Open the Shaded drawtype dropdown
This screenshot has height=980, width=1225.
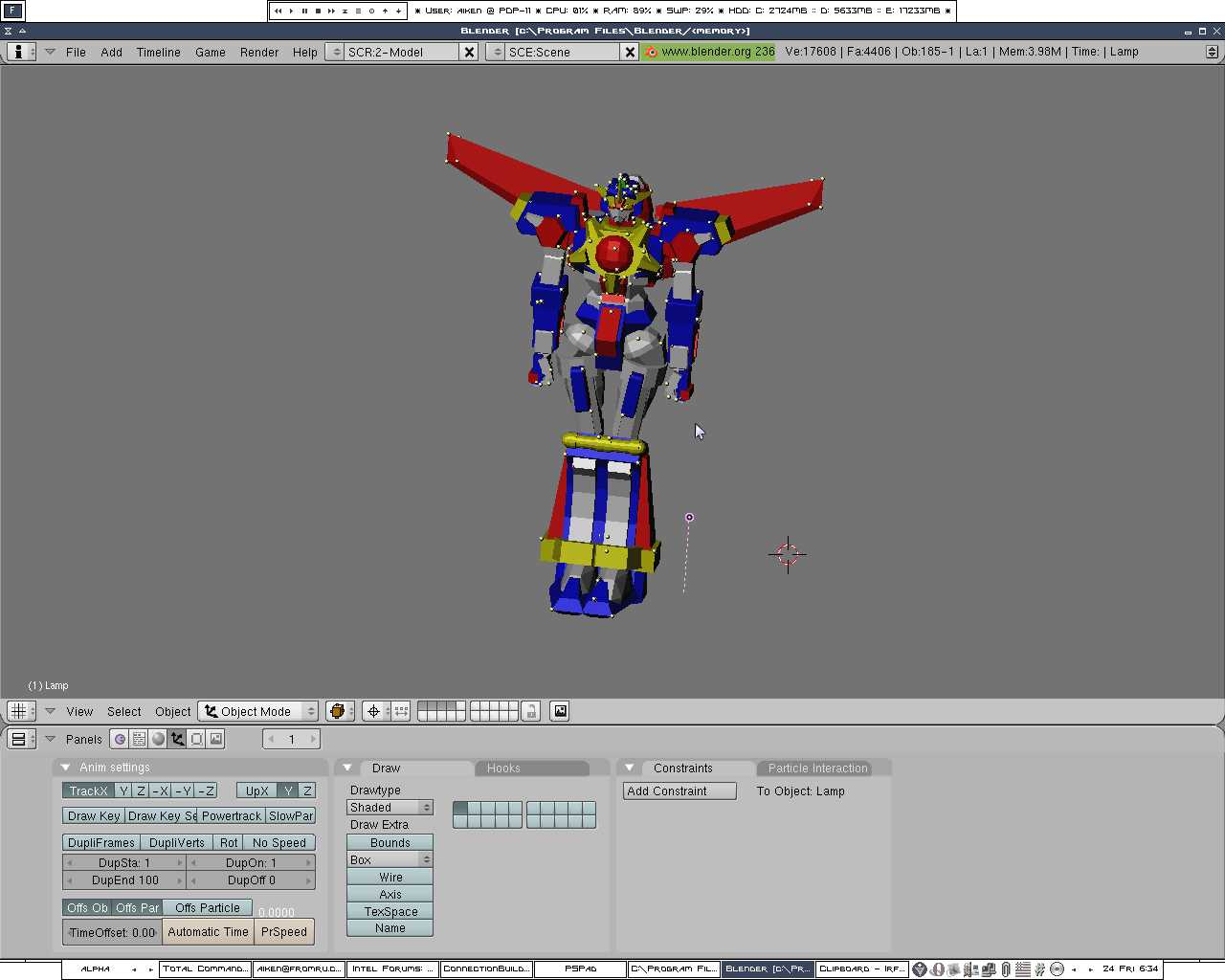point(390,808)
